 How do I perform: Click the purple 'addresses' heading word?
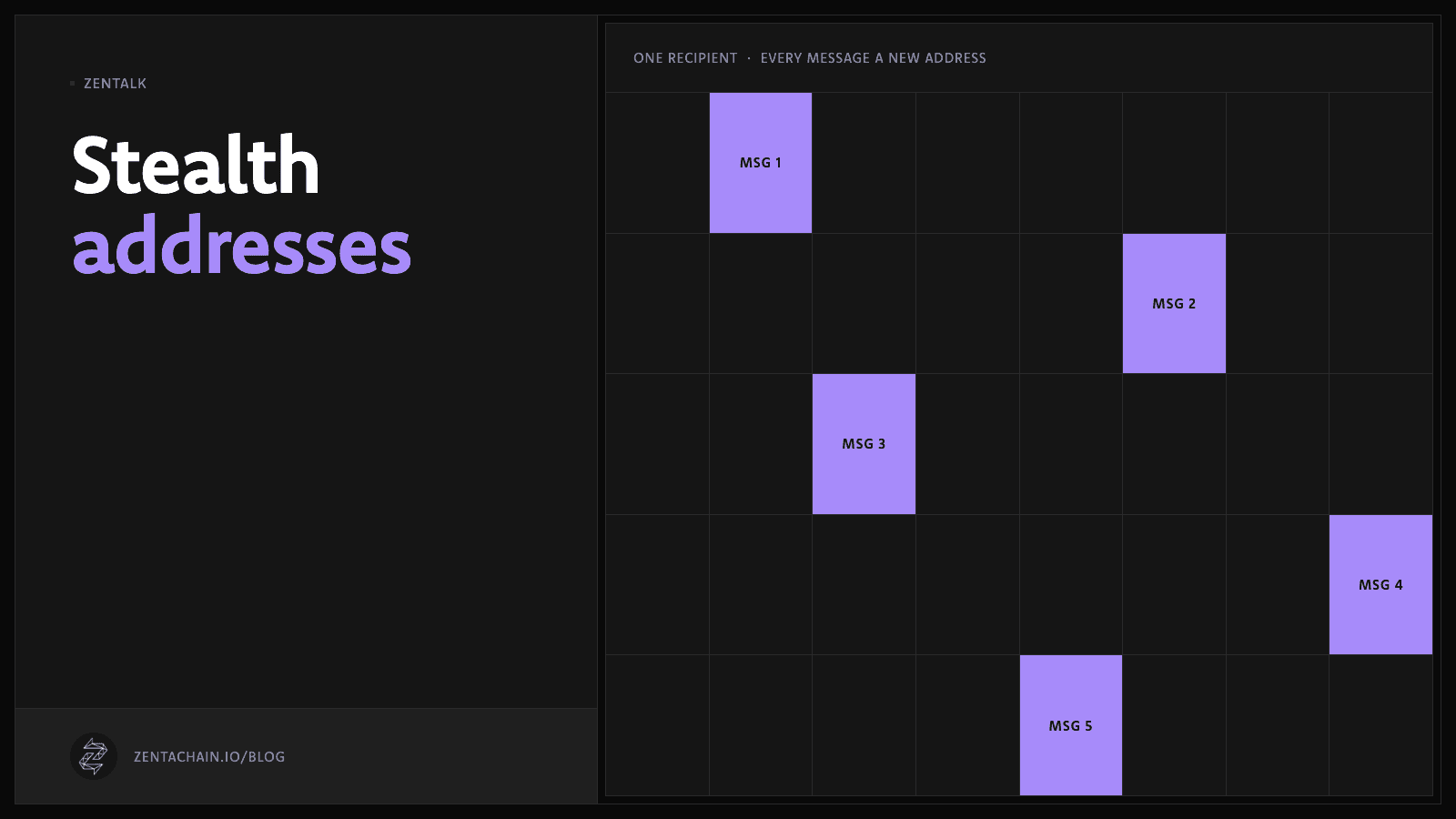tap(242, 246)
